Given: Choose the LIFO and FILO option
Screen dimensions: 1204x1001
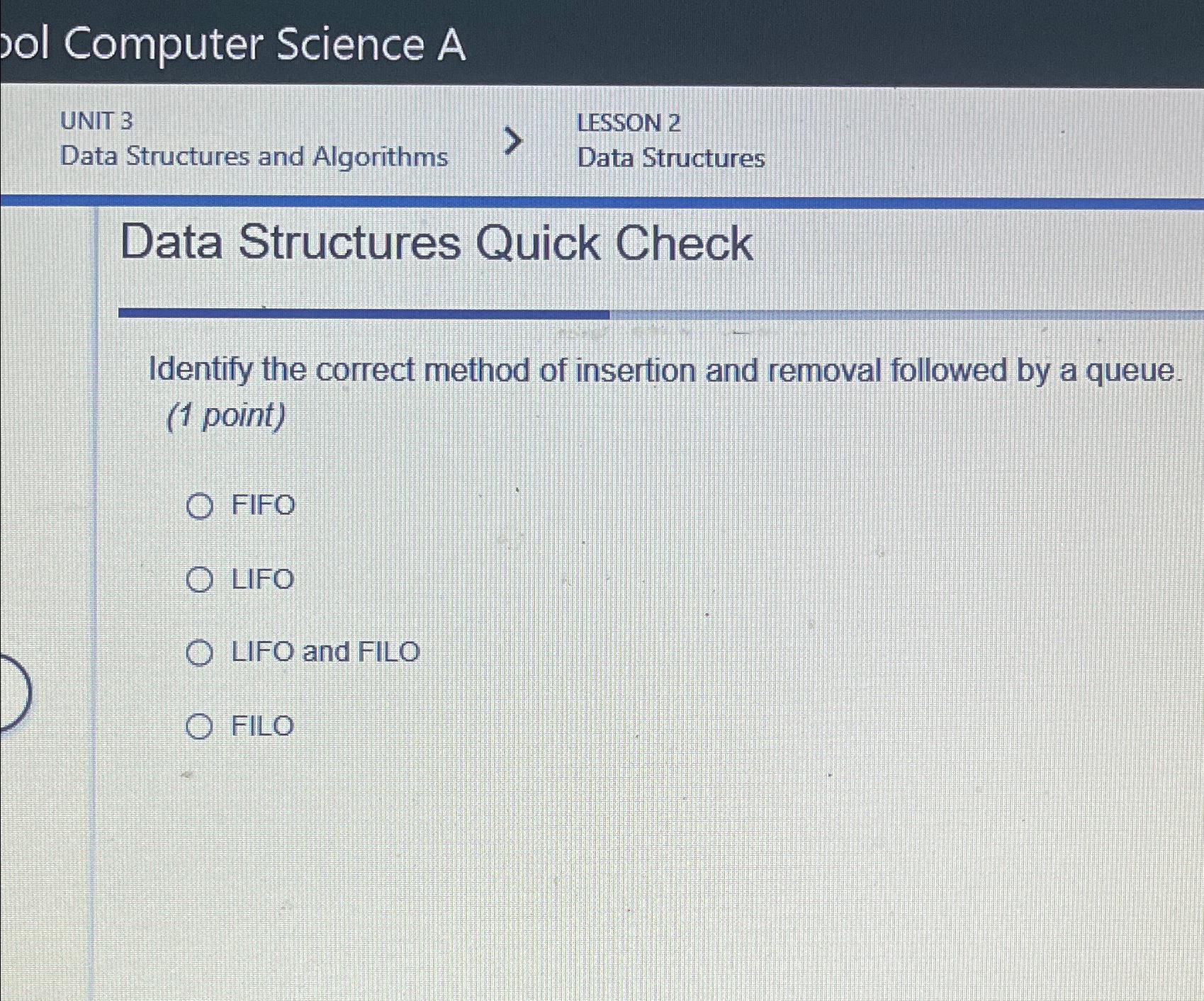Looking at the screenshot, I should coord(201,652).
